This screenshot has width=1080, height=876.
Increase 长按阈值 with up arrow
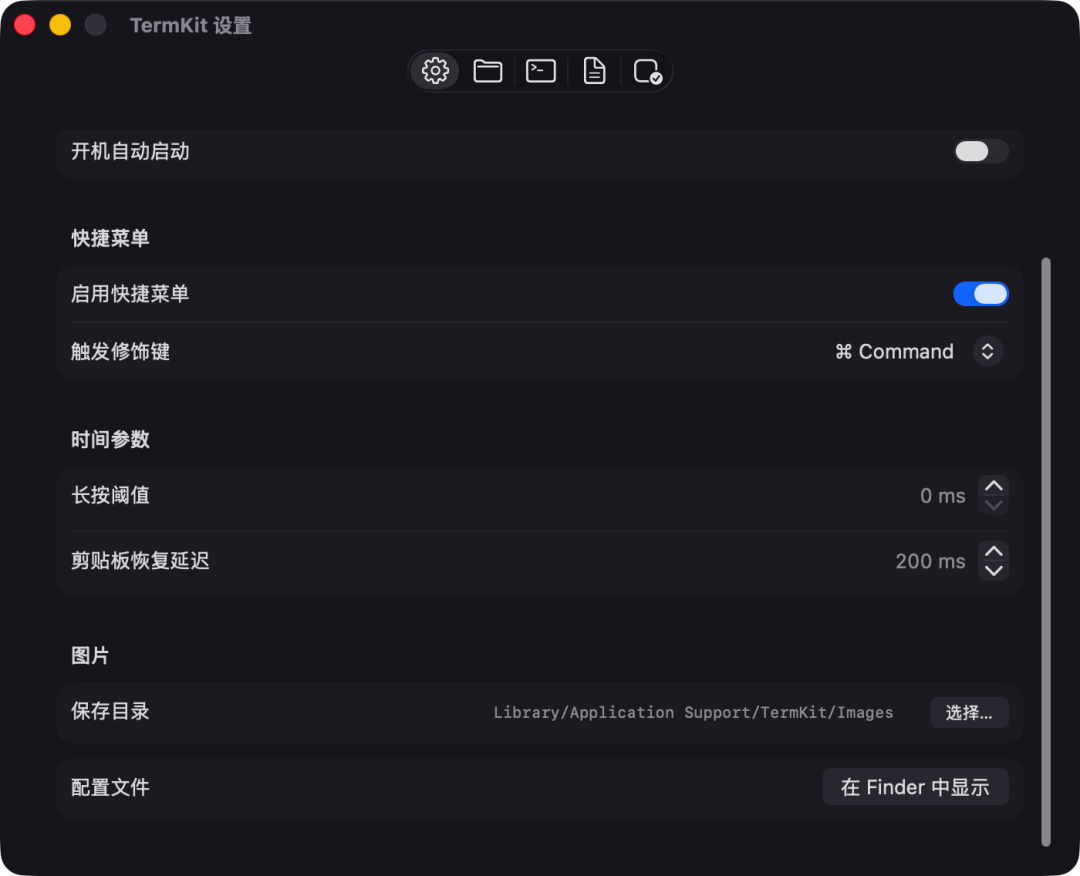(993, 486)
